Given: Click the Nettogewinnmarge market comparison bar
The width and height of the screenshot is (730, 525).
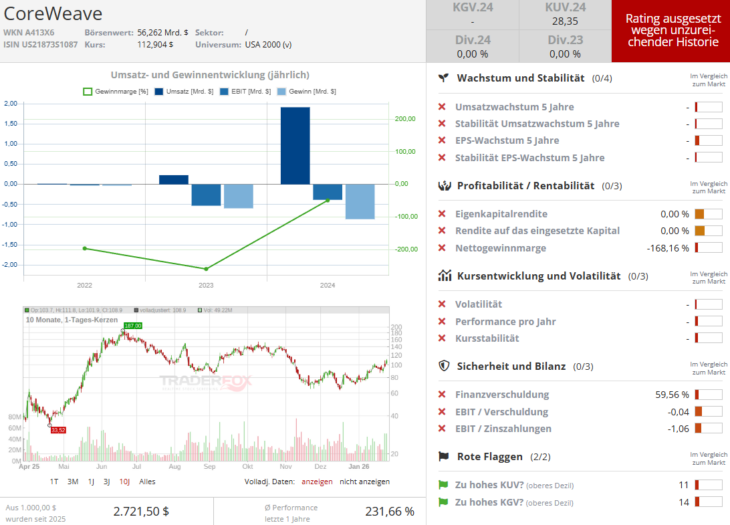Looking at the screenshot, I should tap(708, 248).
